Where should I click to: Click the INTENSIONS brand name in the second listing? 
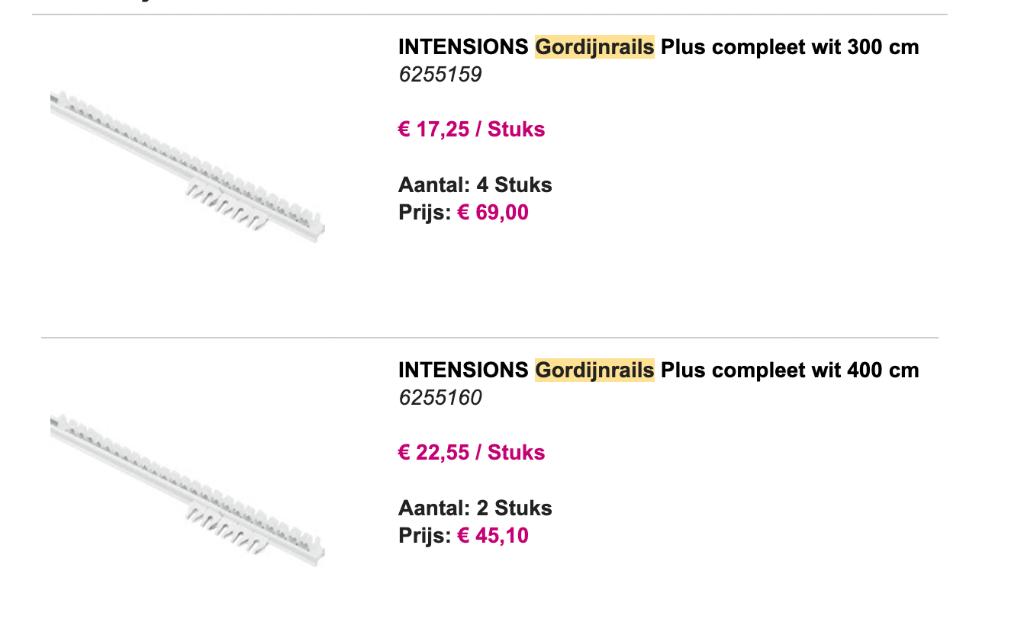[x=463, y=371]
